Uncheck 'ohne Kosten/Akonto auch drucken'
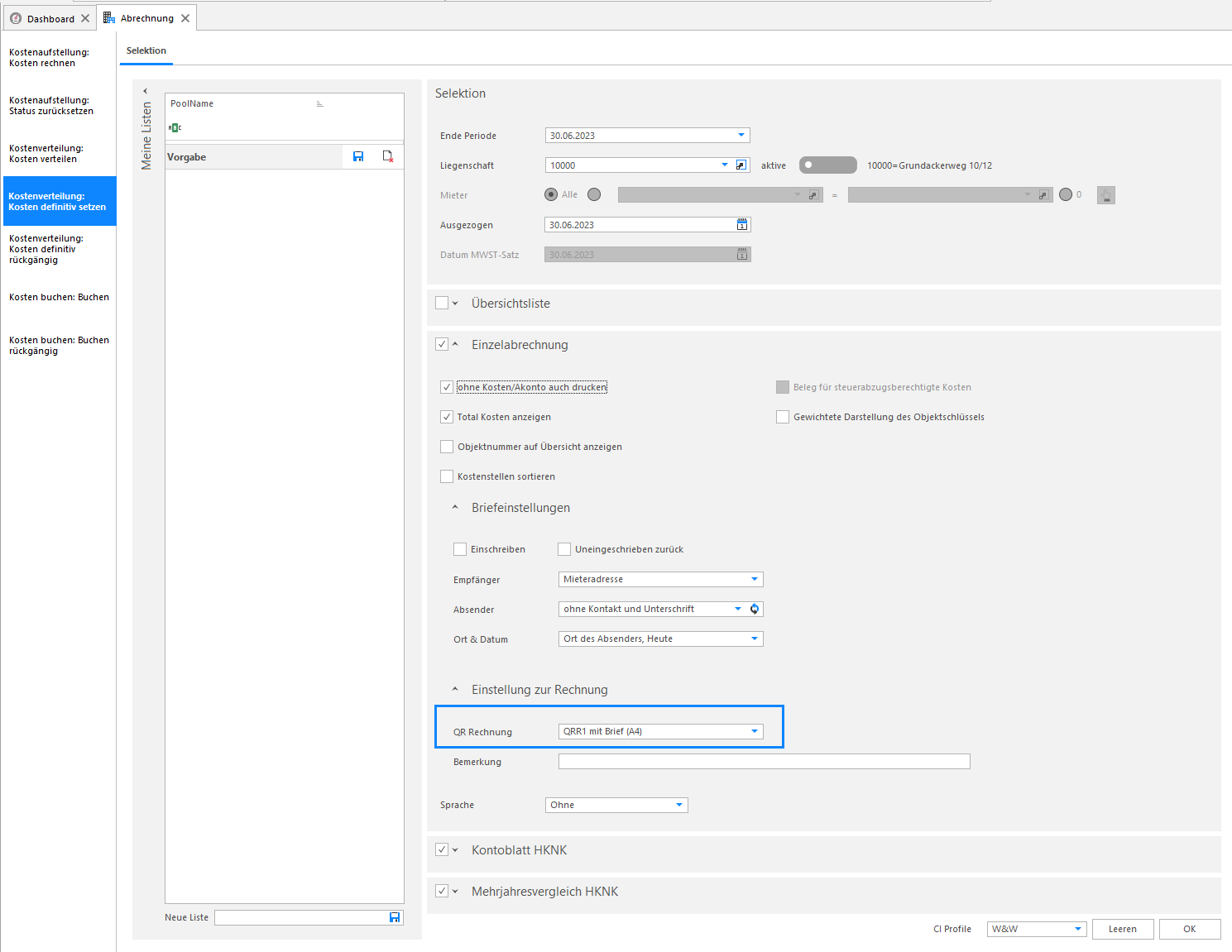1232x952 pixels. [x=447, y=387]
